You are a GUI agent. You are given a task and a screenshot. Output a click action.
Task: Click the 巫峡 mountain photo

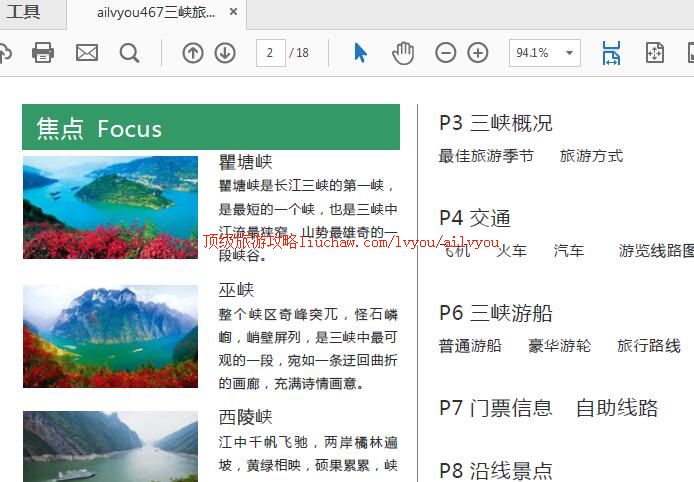click(x=110, y=336)
